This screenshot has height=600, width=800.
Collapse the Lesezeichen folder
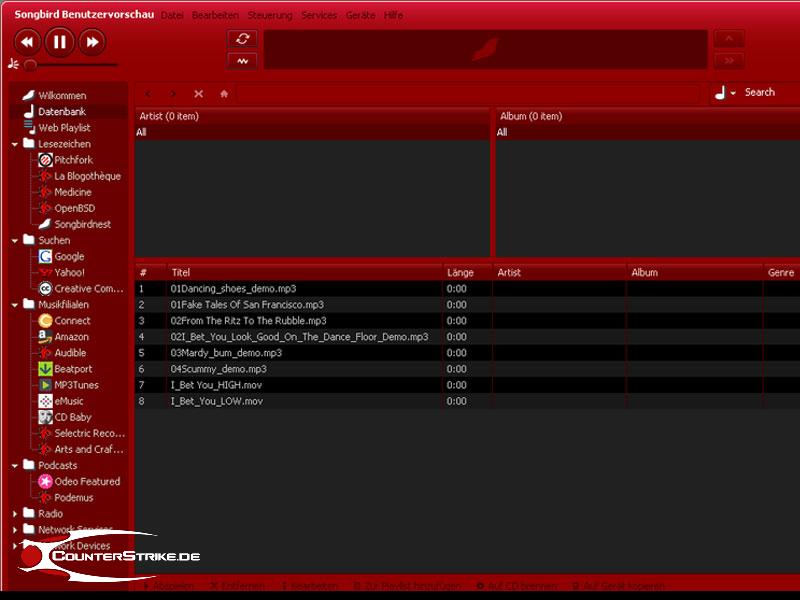click(x=15, y=144)
